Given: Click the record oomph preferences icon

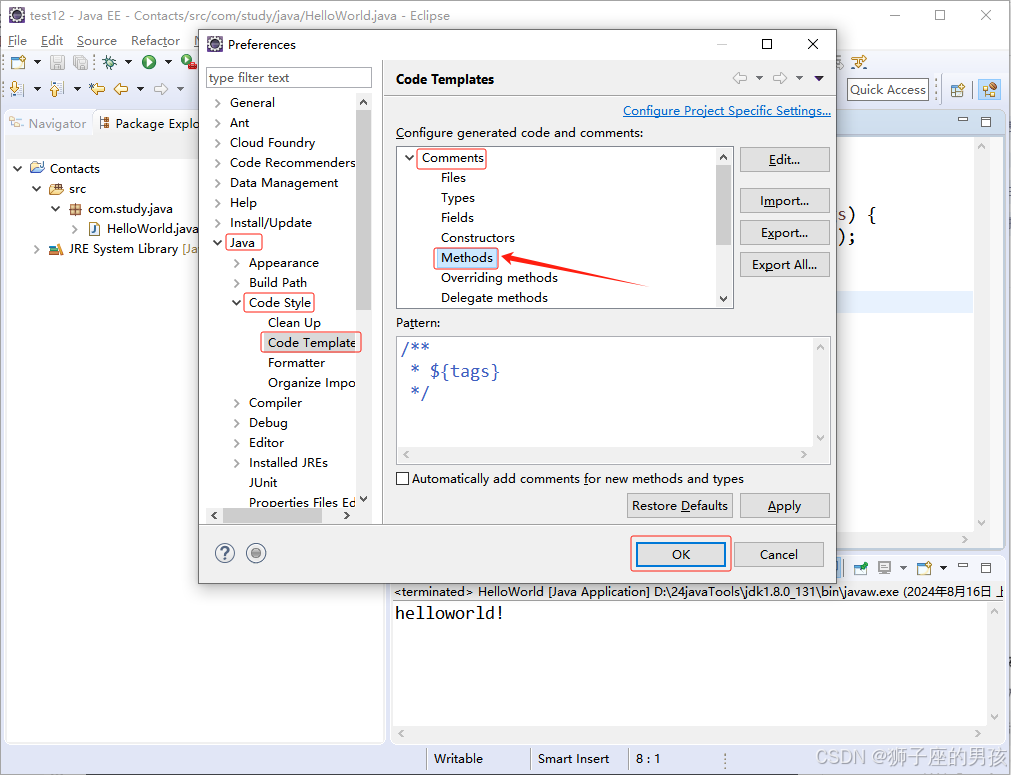Looking at the screenshot, I should (256, 553).
